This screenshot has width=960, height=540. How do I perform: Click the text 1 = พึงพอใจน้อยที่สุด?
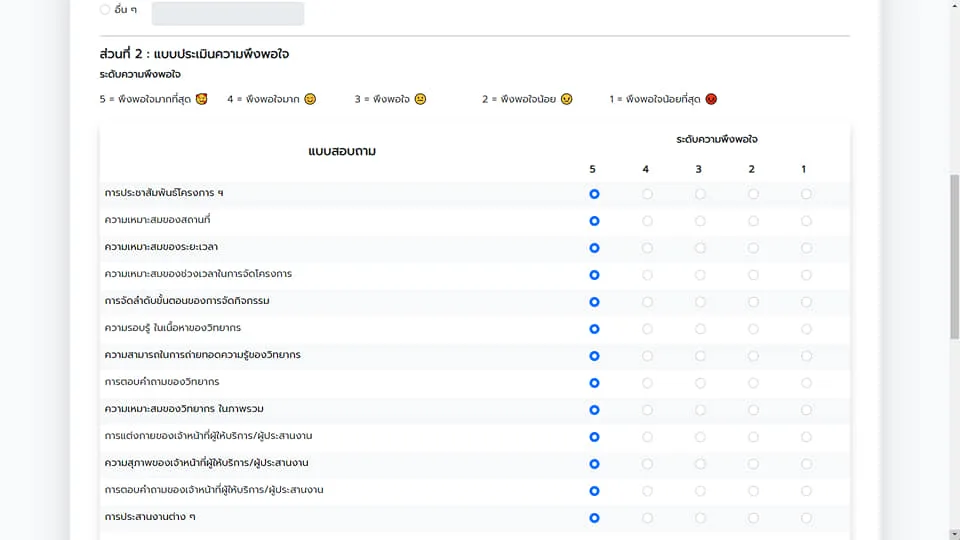tap(654, 99)
